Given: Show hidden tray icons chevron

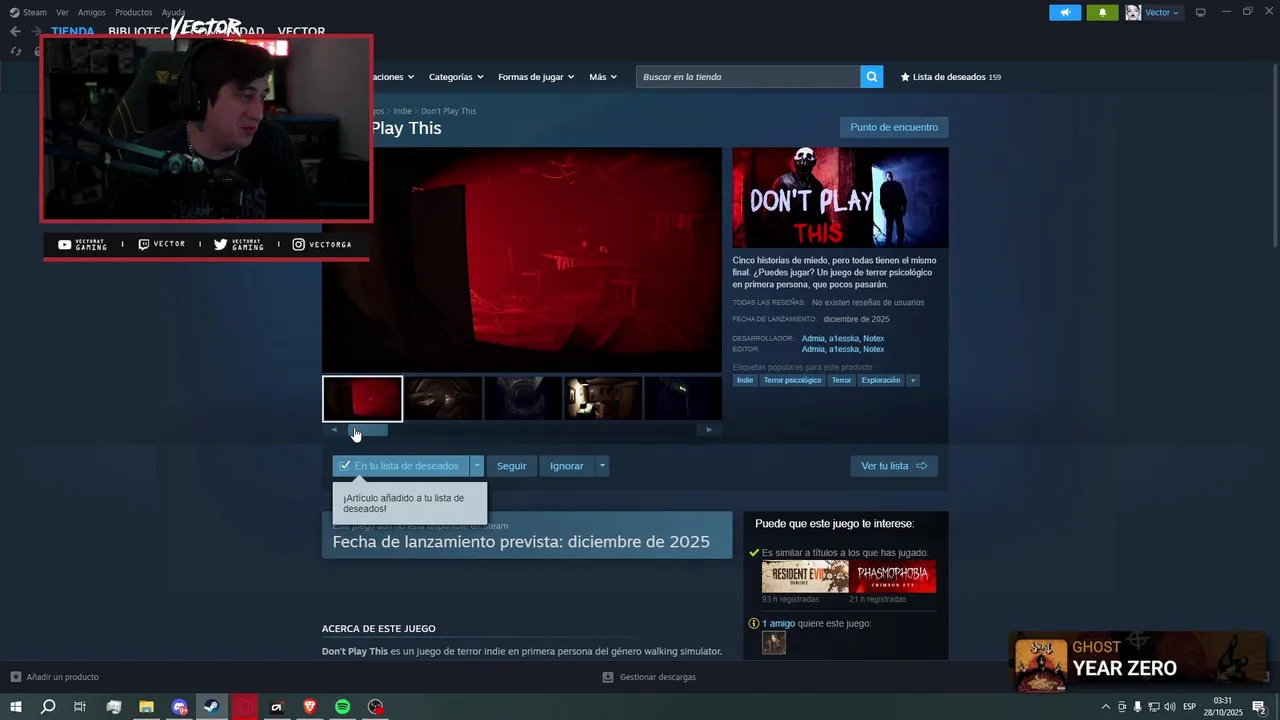Looking at the screenshot, I should [x=1105, y=707].
